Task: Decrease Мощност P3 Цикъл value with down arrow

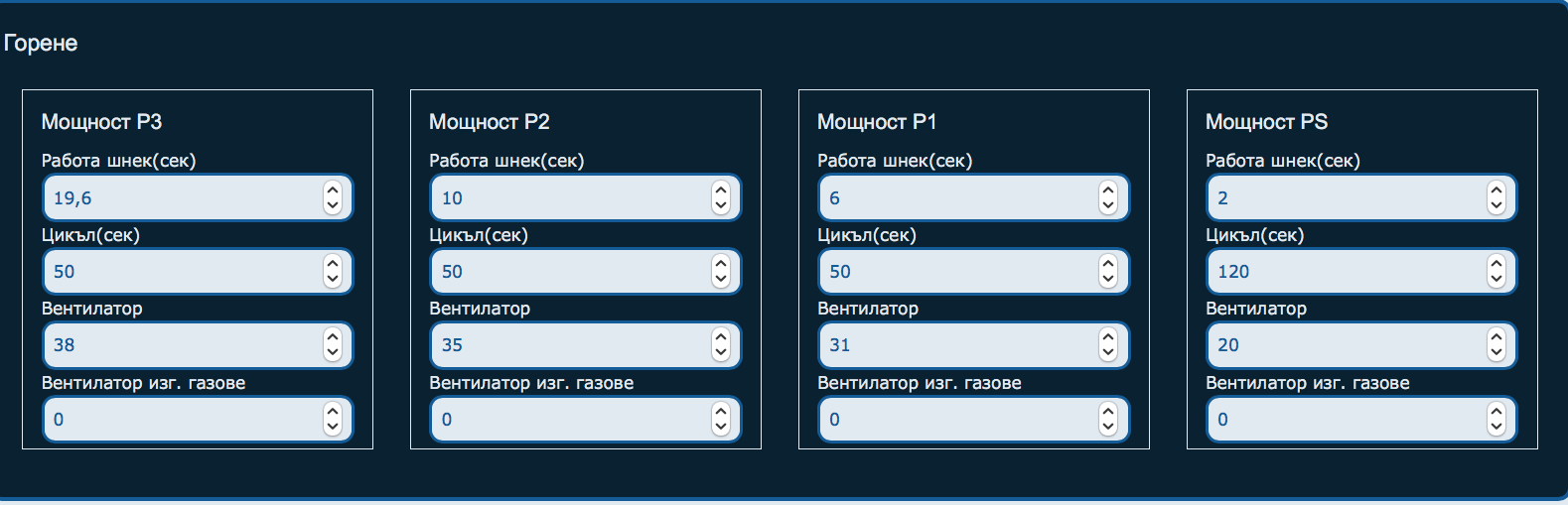Action: [333, 280]
